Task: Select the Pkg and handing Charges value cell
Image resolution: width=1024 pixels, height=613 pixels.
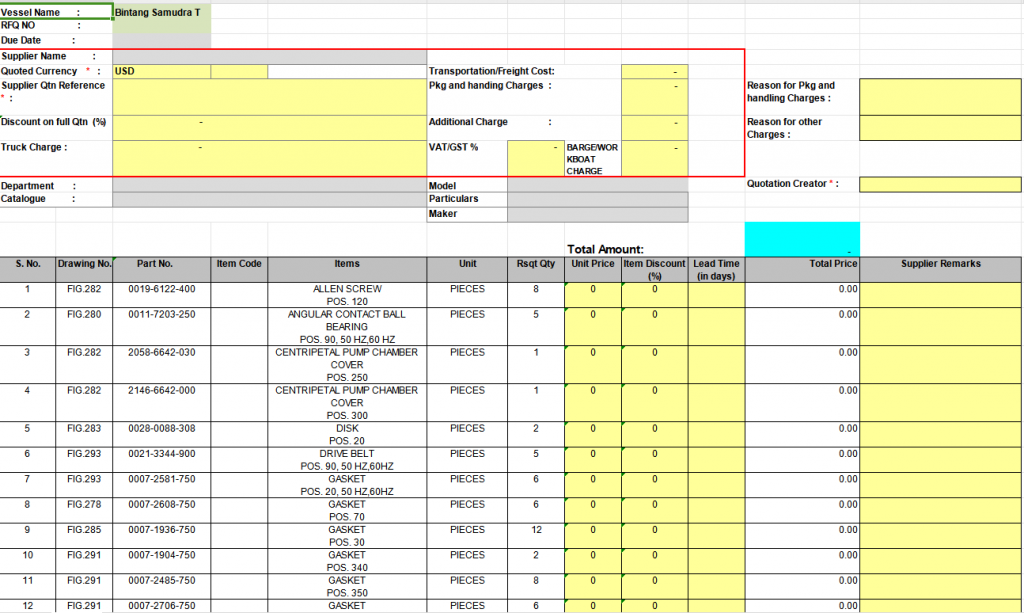Action: click(654, 96)
